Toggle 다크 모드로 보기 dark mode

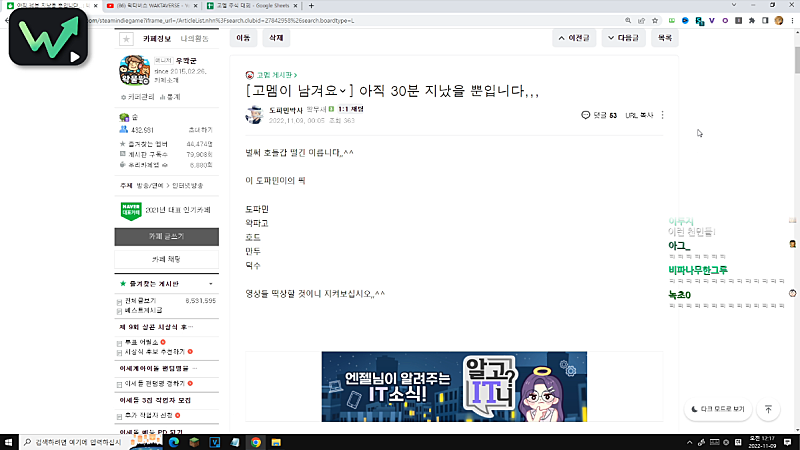(717, 409)
